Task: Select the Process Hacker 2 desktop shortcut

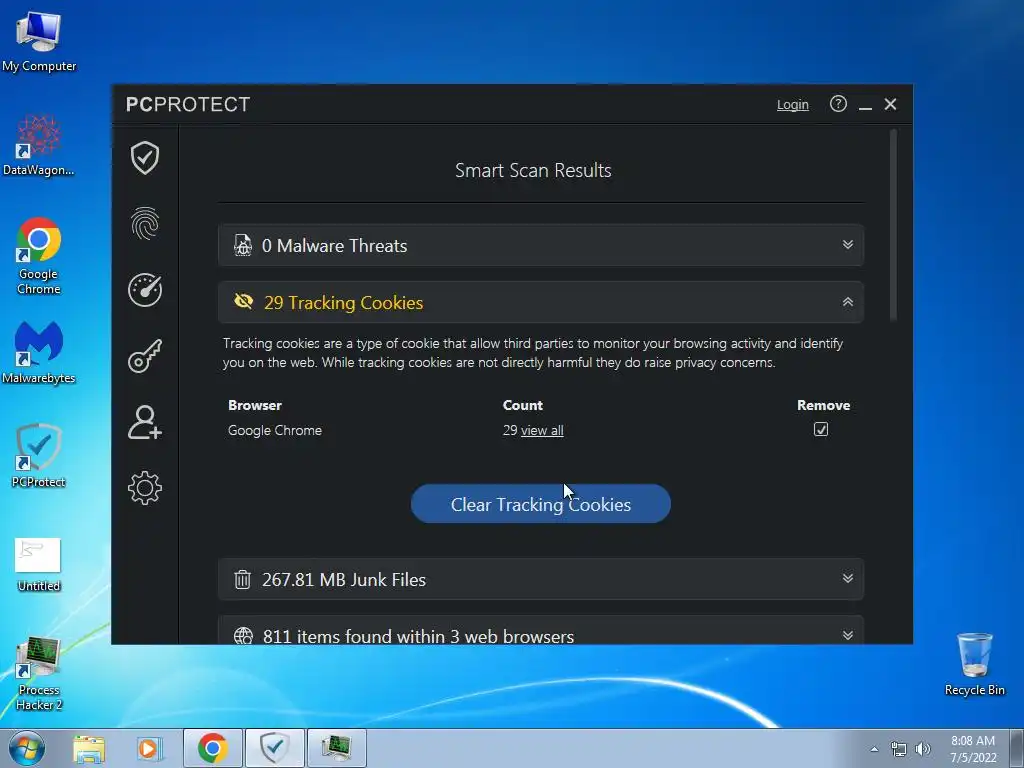Action: (x=39, y=674)
